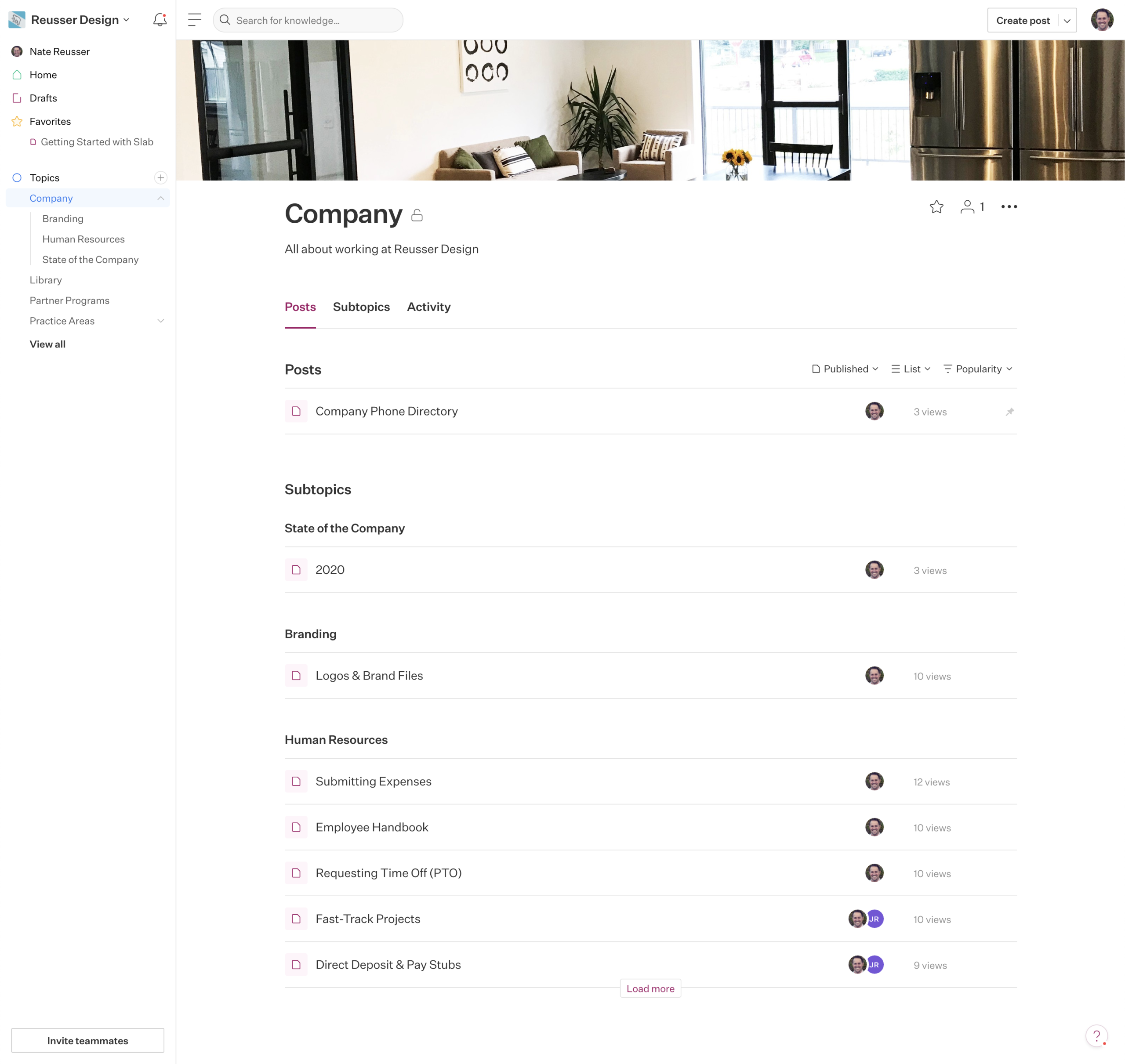This screenshot has width=1125, height=1064.
Task: Change sorting via the Popularity dropdown
Action: point(977,368)
